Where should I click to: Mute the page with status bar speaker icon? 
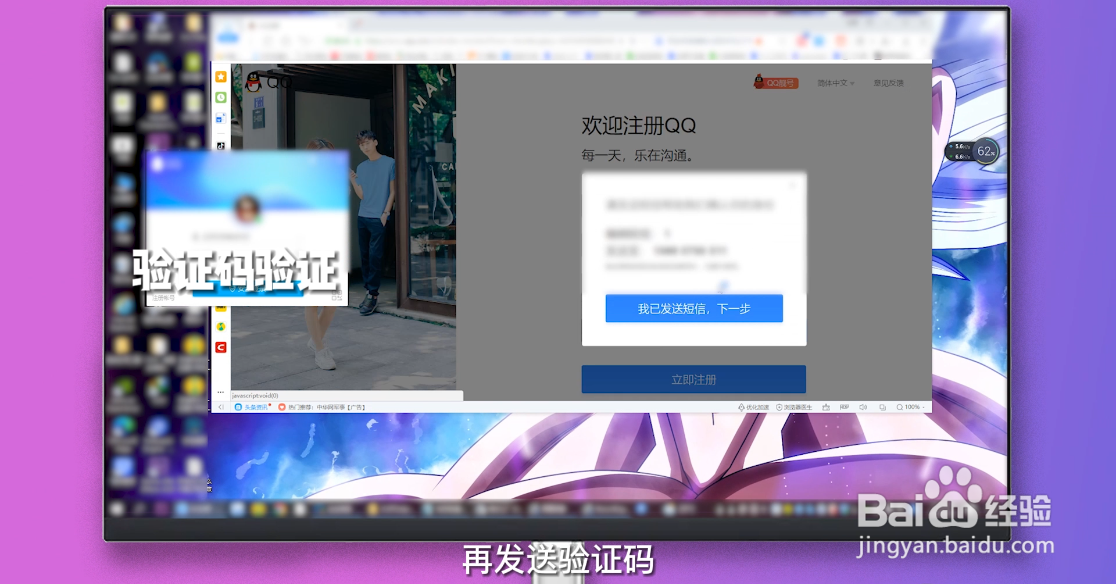pyautogui.click(x=863, y=407)
